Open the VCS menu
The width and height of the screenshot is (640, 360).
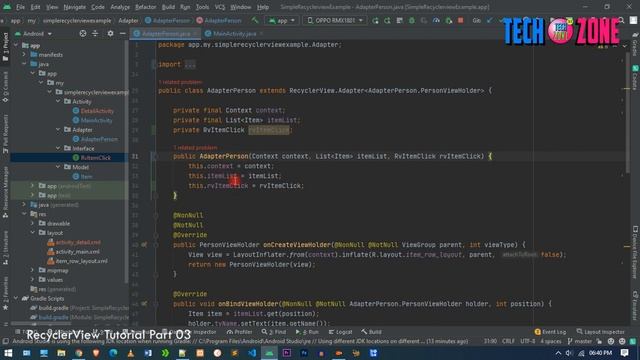click(x=220, y=7)
